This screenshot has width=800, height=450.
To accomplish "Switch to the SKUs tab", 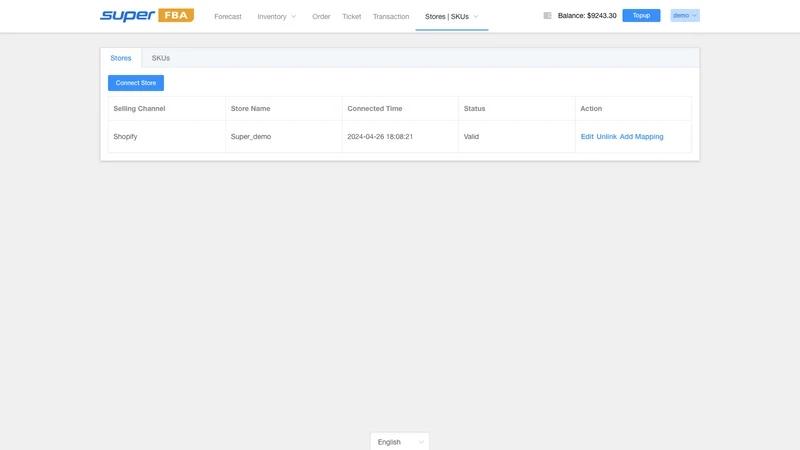I will [x=161, y=58].
